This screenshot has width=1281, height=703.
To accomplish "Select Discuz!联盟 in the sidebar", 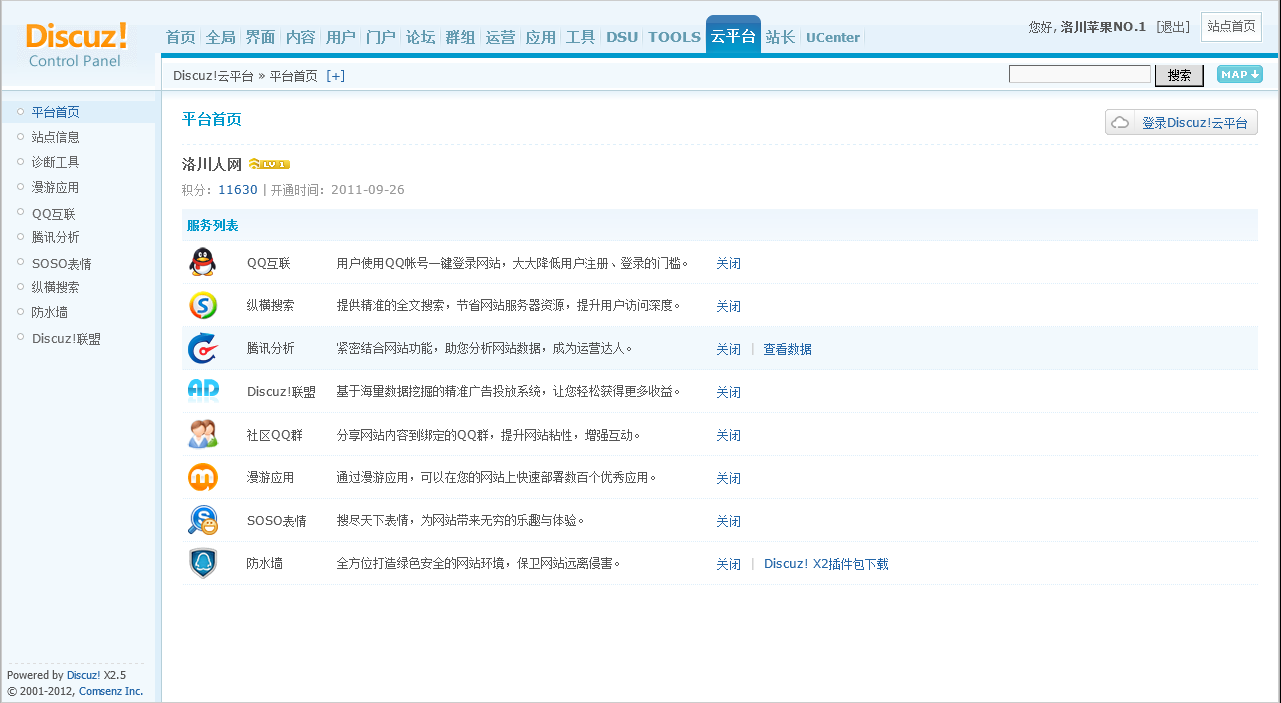I will pos(66,339).
